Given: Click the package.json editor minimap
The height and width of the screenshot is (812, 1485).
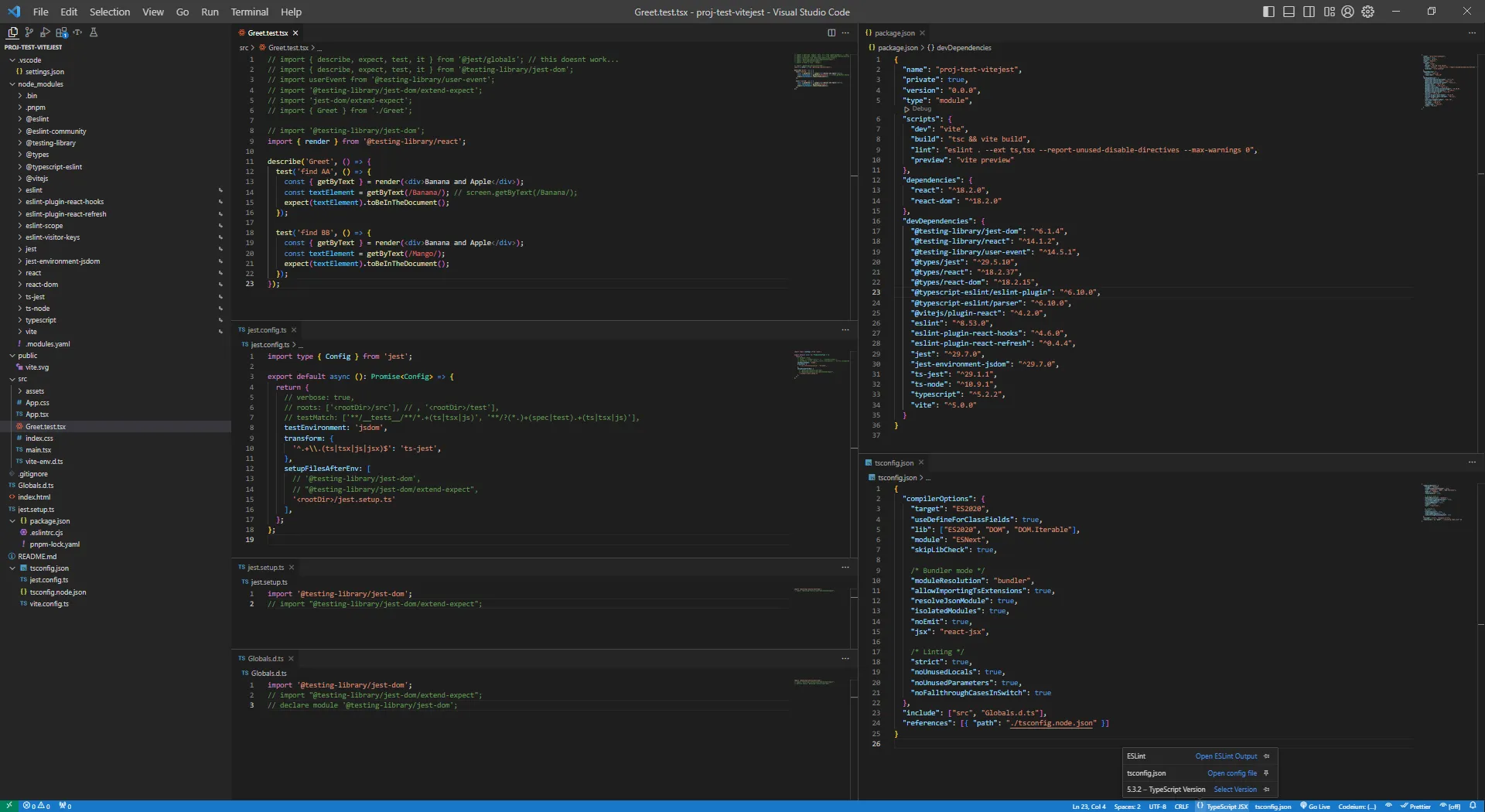Looking at the screenshot, I should pyautogui.click(x=1440, y=81).
